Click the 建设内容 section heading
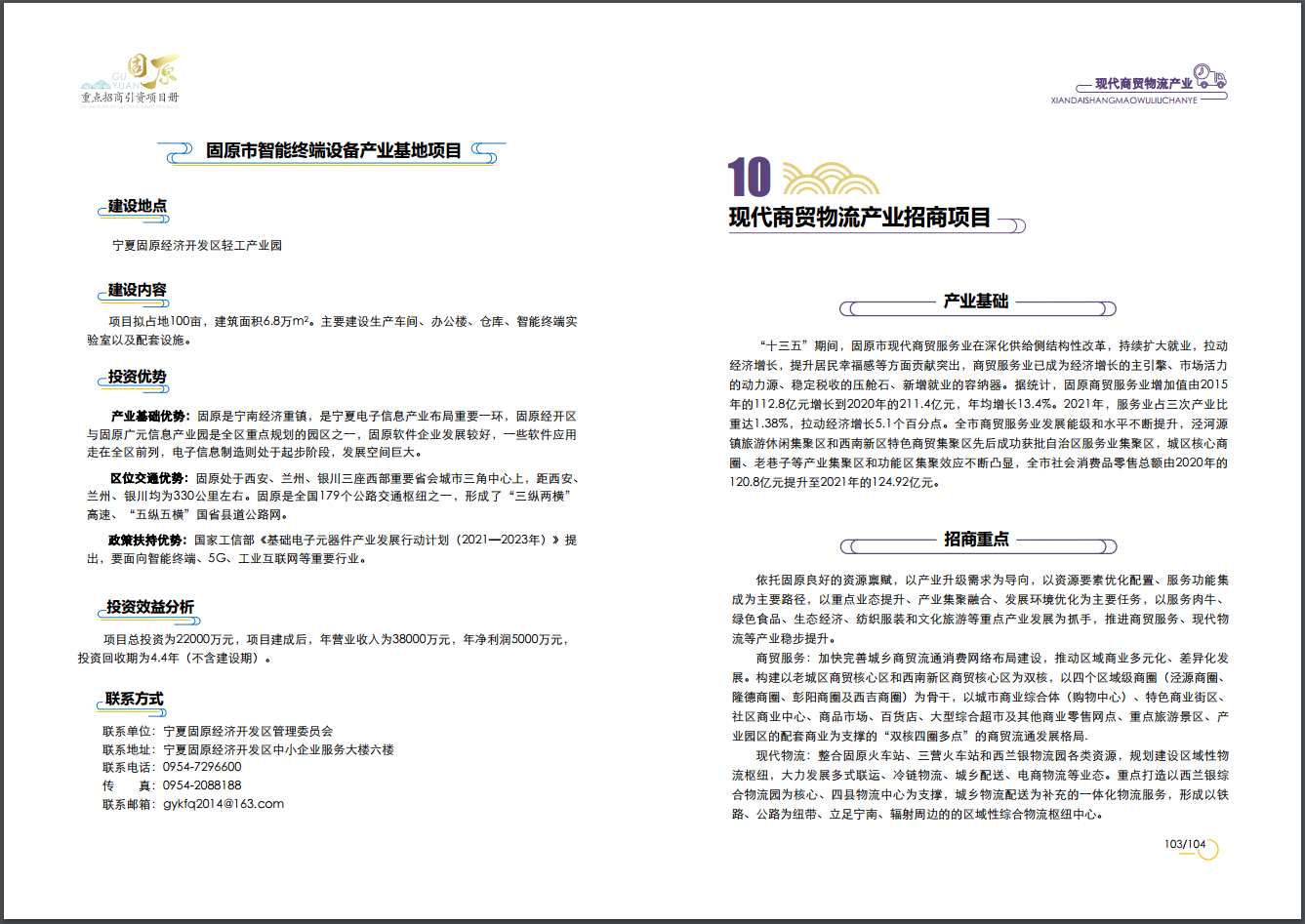The width and height of the screenshot is (1305, 924). pyautogui.click(x=137, y=290)
